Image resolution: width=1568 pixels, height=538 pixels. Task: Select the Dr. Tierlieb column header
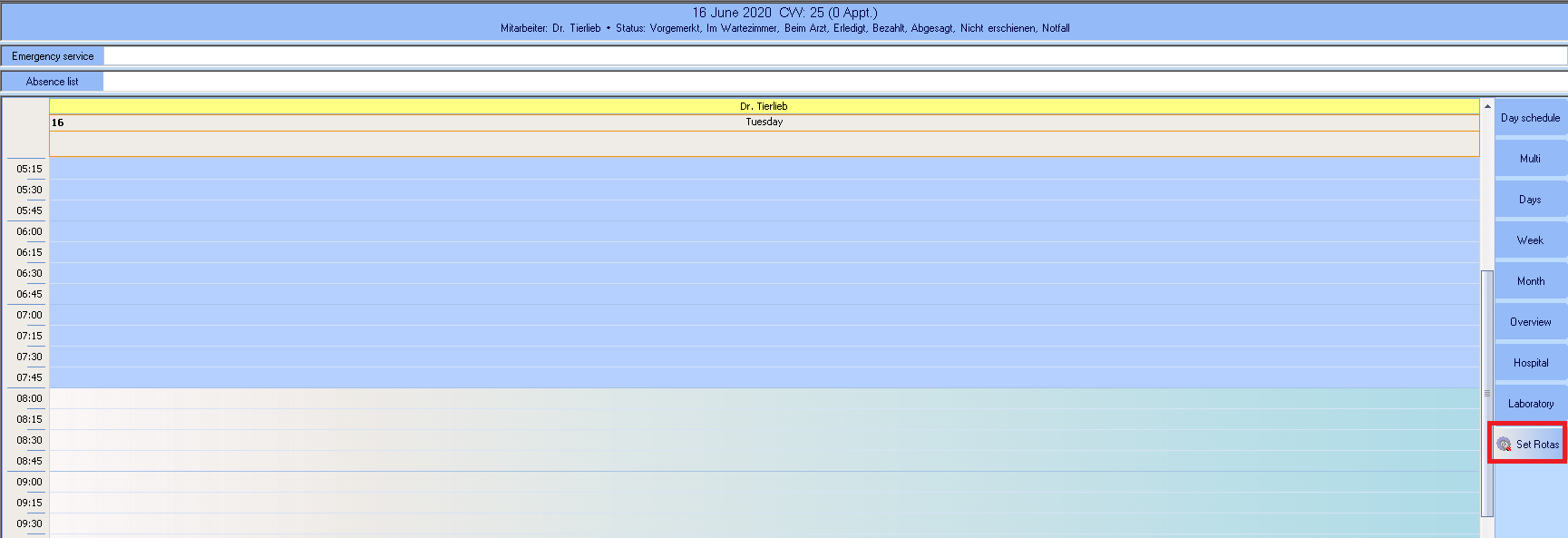coord(764,106)
